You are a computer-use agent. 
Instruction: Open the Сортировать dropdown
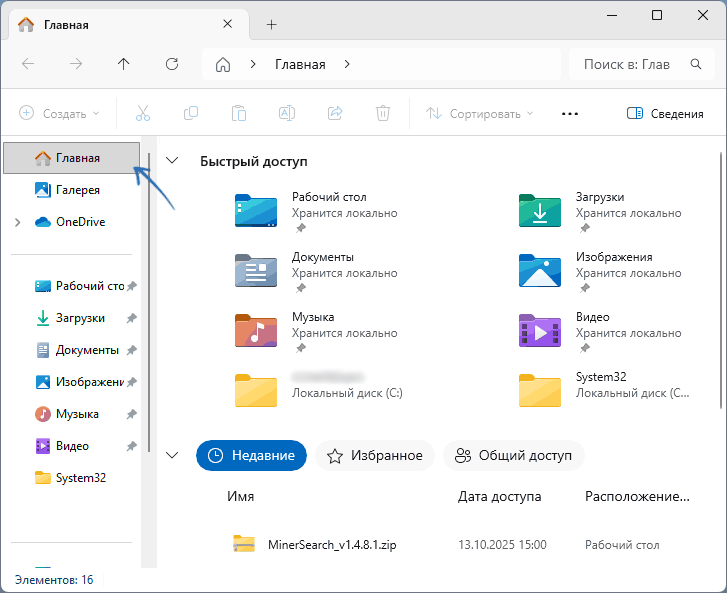[480, 113]
